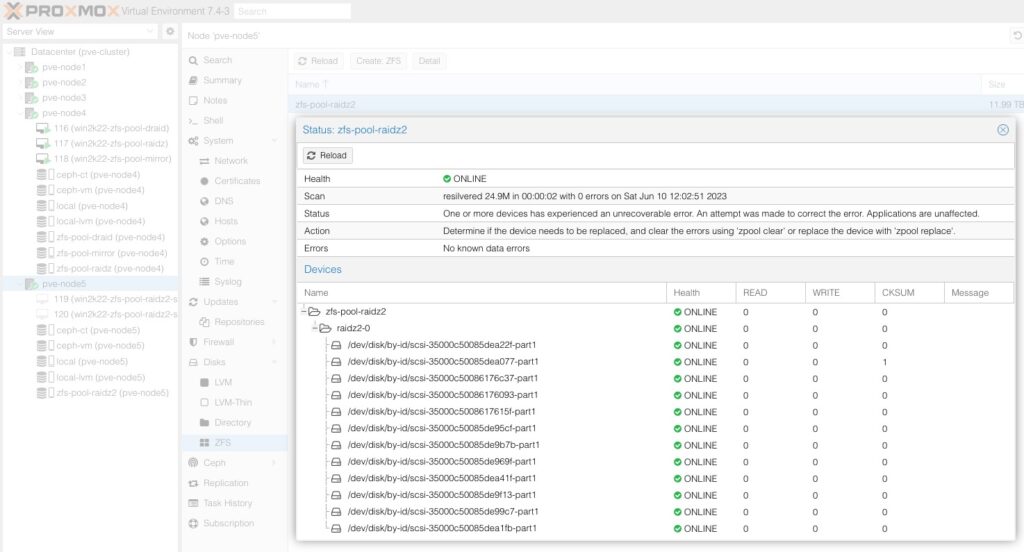Close the zfs-pool-raidz2 status dialog
The image size is (1024, 552).
click(x=1003, y=130)
